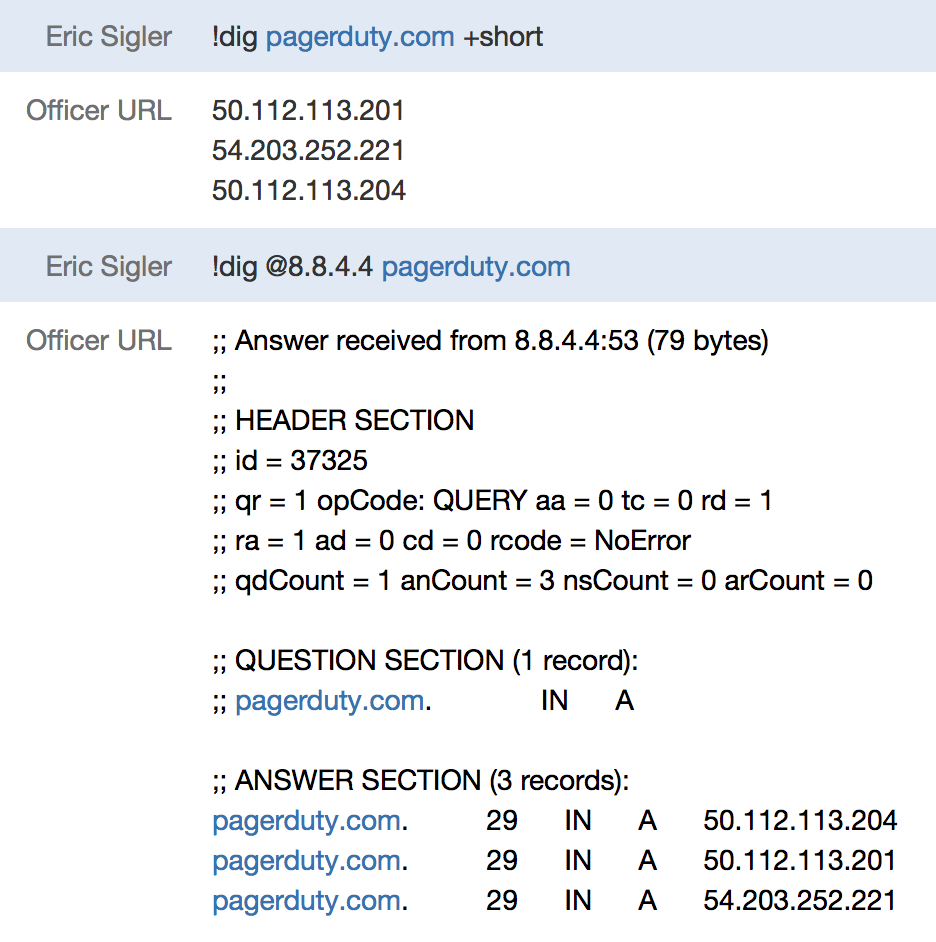The height and width of the screenshot is (942, 936).
Task: Open pagerduty.com link on the 50.112.113.201 answer row
Action: (x=307, y=861)
